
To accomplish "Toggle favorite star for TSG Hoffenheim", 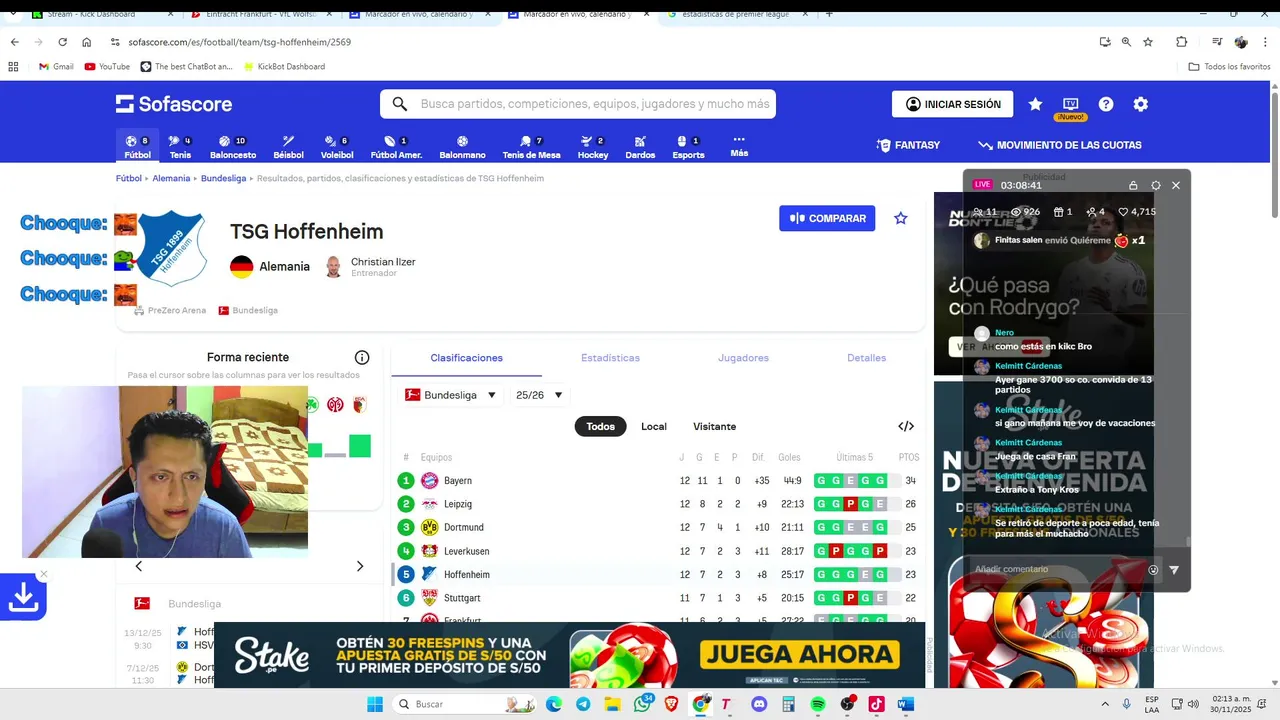I will (901, 218).
